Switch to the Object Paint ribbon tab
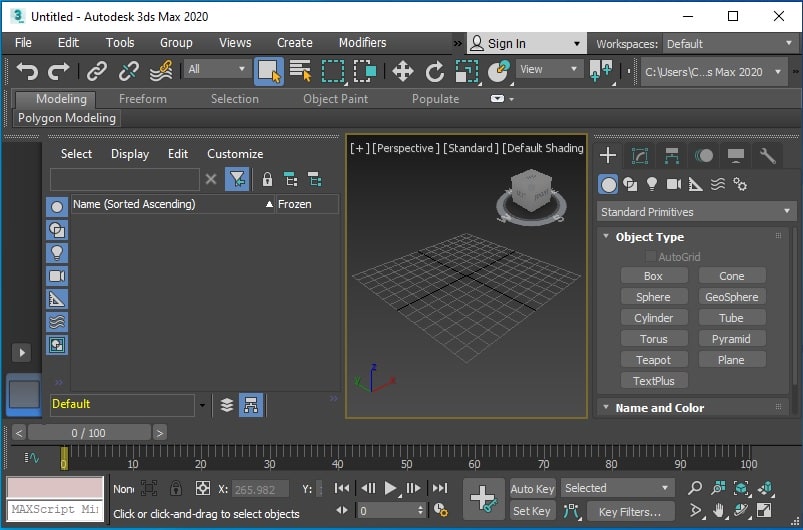Viewport: 803px width, 530px height. point(335,99)
